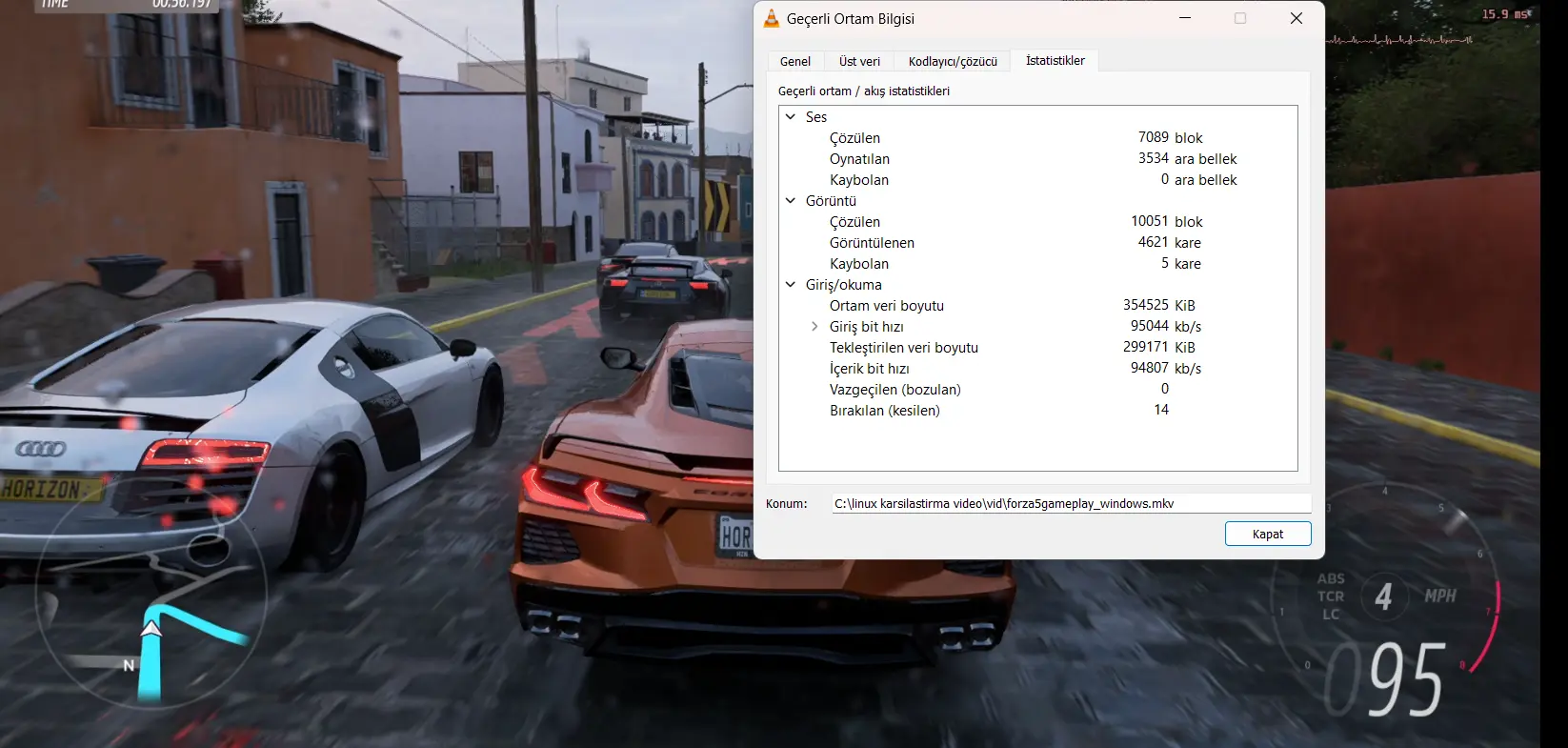Click the Konum file path field
The width and height of the screenshot is (1568, 748).
point(1072,503)
